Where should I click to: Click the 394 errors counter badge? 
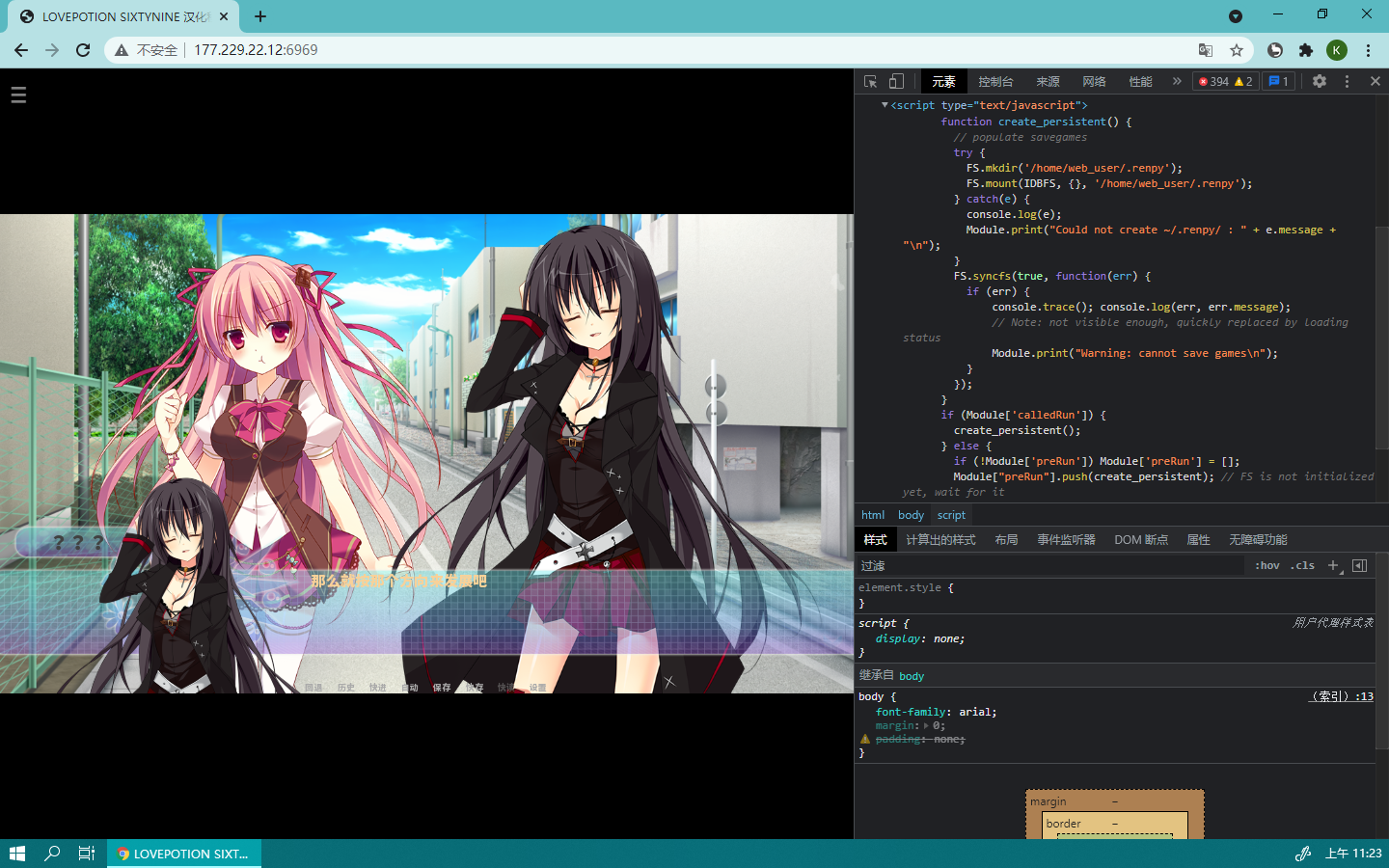(x=1212, y=81)
